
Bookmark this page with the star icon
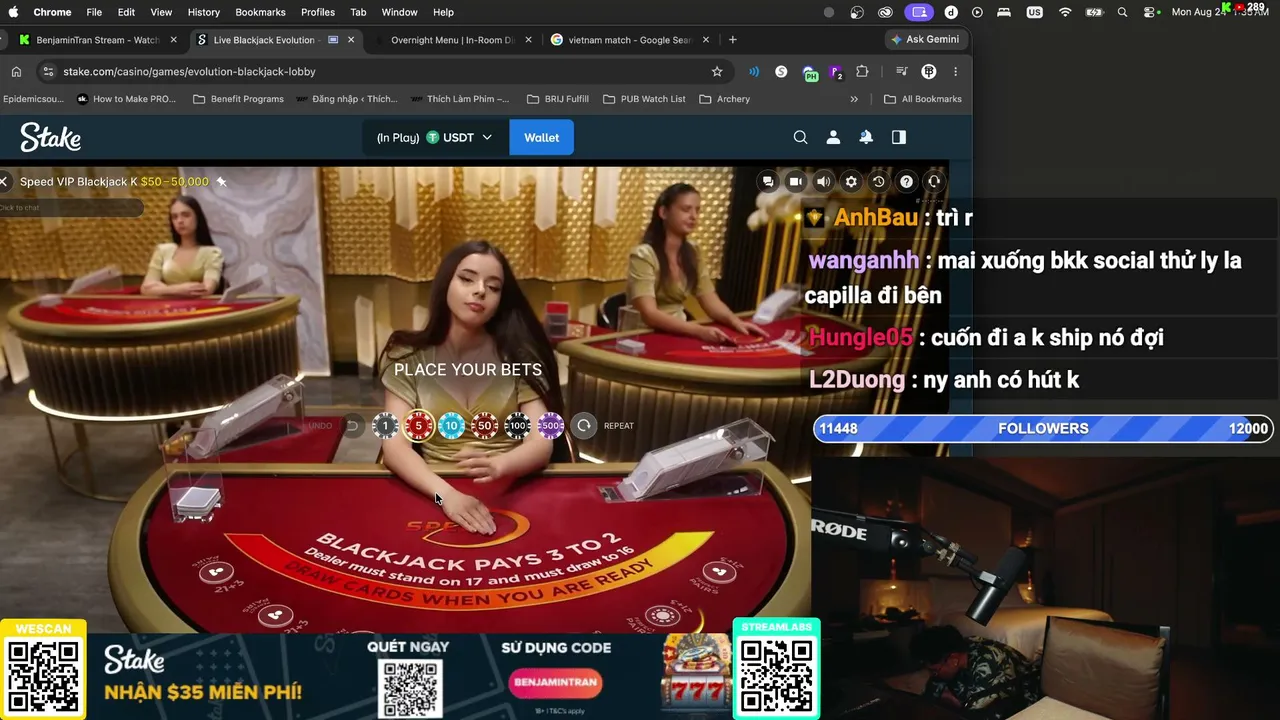pos(717,72)
